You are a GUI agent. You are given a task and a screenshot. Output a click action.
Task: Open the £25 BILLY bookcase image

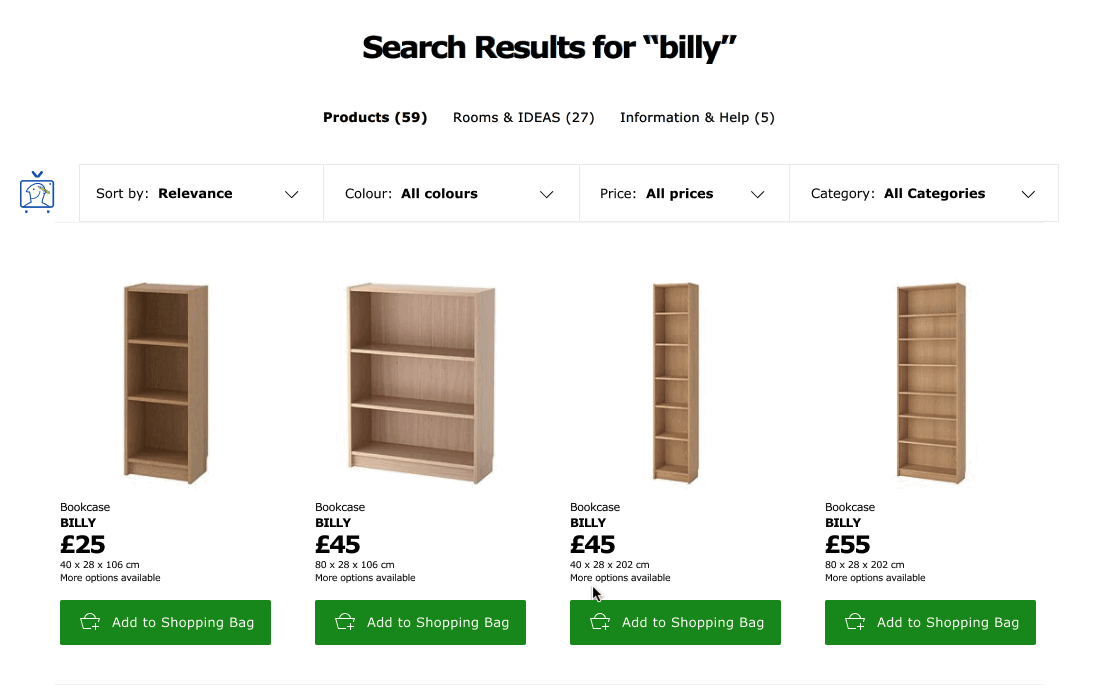pyautogui.click(x=165, y=382)
